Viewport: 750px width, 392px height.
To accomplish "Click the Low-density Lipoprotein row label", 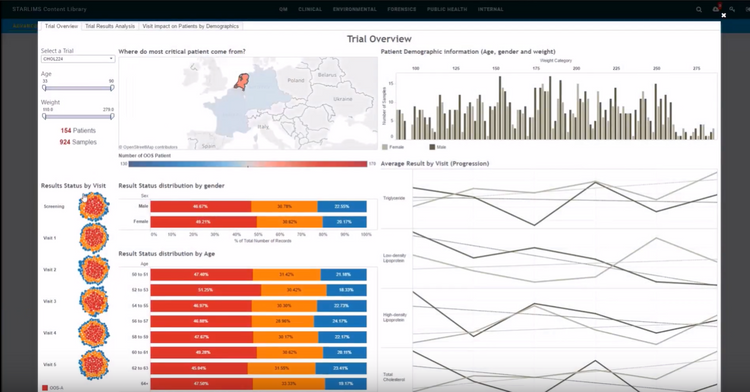I will 394,258.
